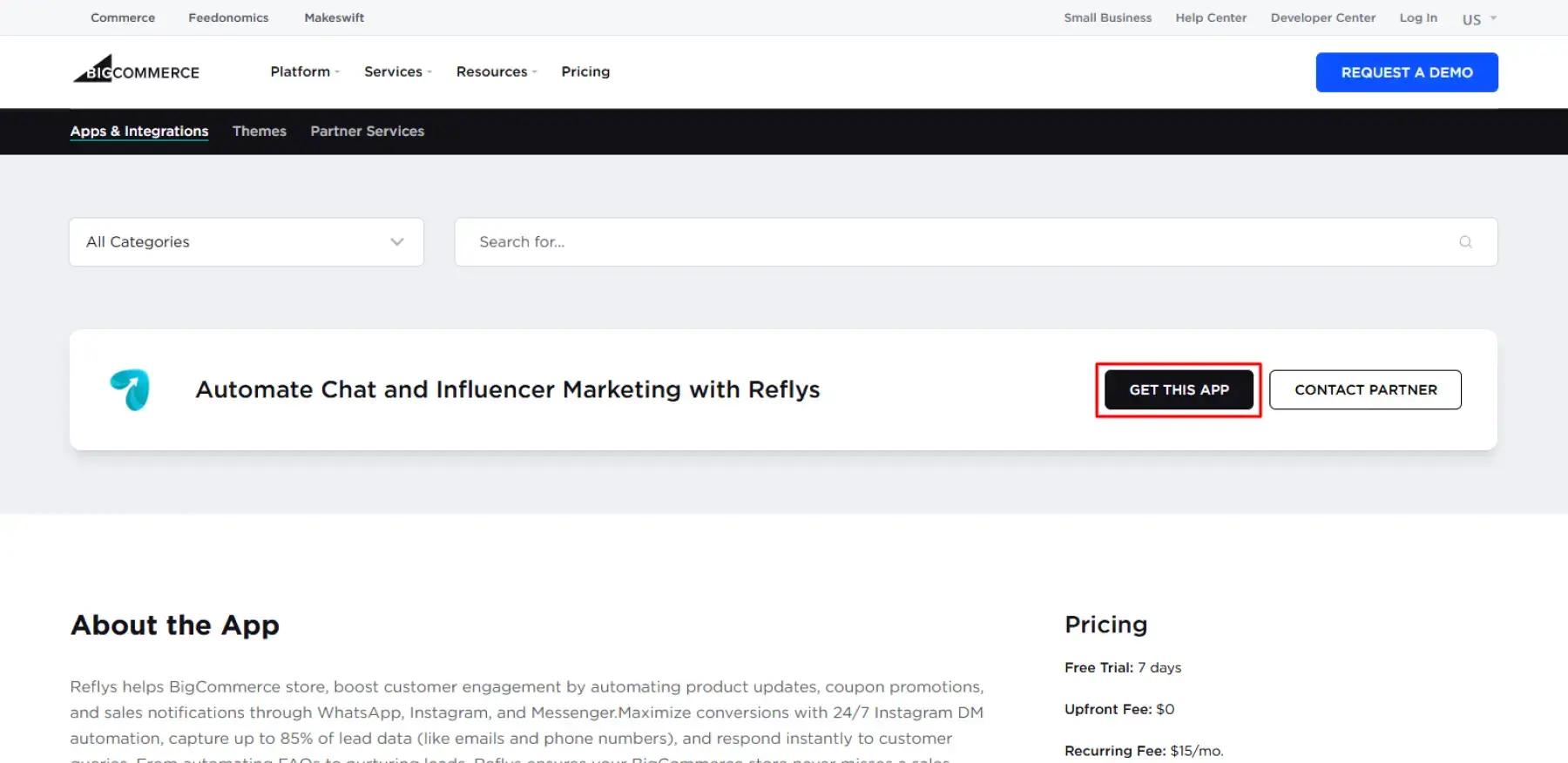Open the Platform dropdown menu

304,71
